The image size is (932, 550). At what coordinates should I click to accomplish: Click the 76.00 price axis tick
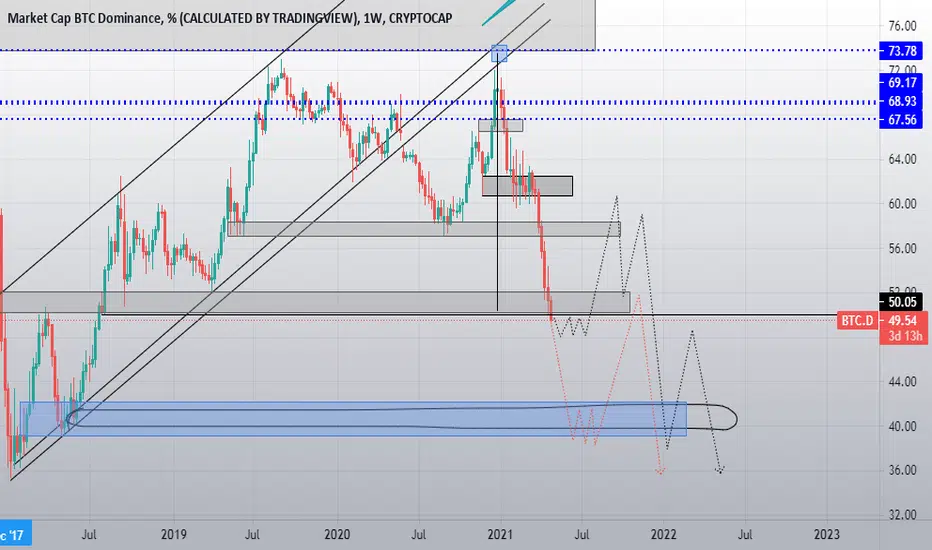pos(902,26)
